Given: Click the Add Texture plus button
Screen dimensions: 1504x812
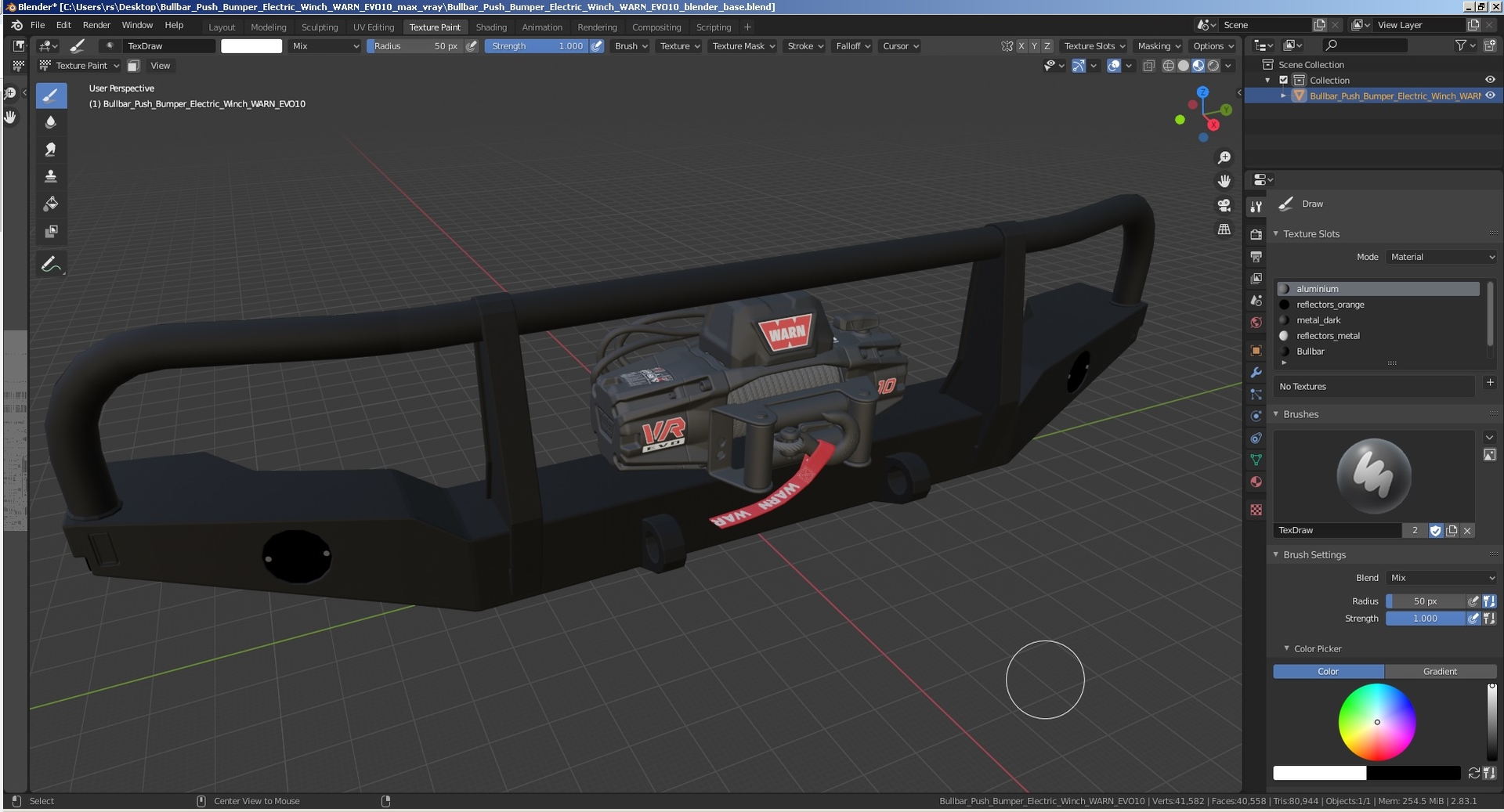Looking at the screenshot, I should pyautogui.click(x=1491, y=383).
